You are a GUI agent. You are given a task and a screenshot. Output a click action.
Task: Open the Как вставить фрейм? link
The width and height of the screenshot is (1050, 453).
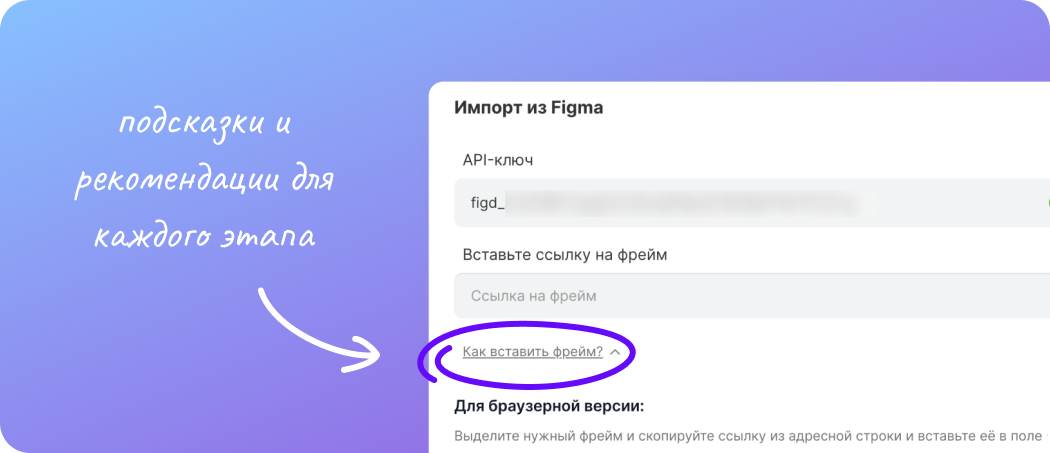point(532,352)
